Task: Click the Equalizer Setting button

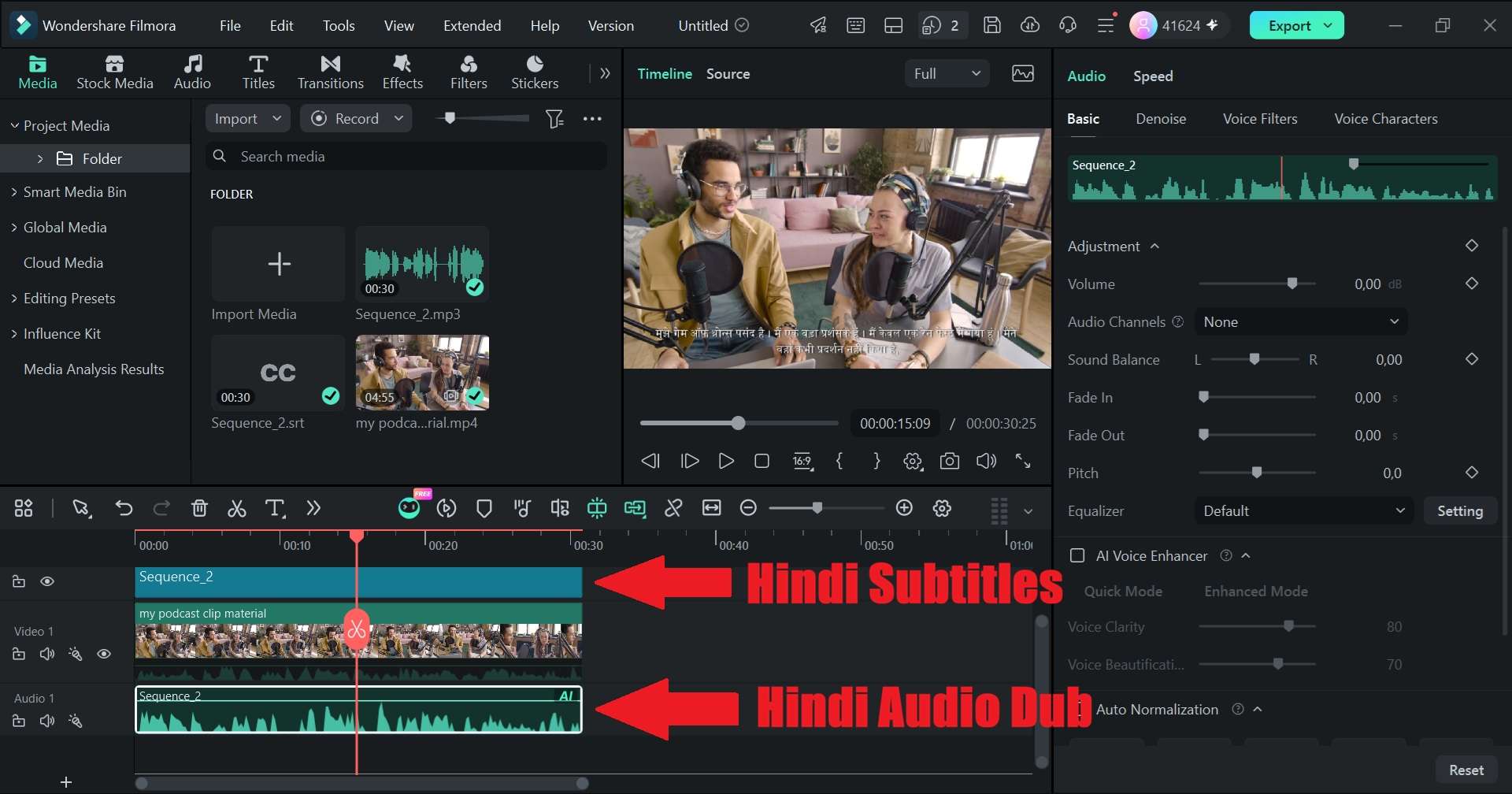Action: tap(1460, 510)
